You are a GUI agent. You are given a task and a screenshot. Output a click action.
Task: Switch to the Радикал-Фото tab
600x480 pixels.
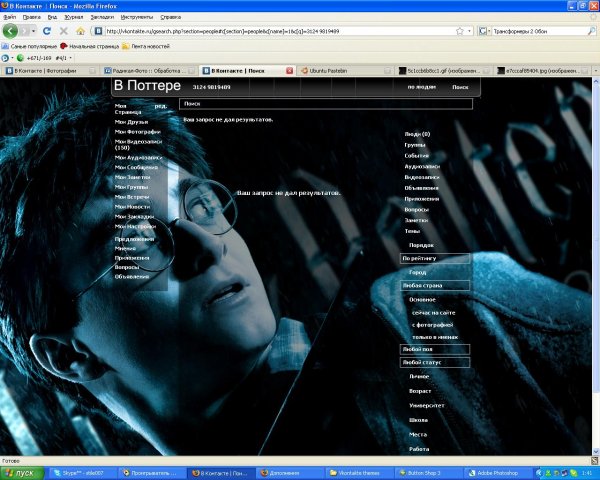click(150, 71)
